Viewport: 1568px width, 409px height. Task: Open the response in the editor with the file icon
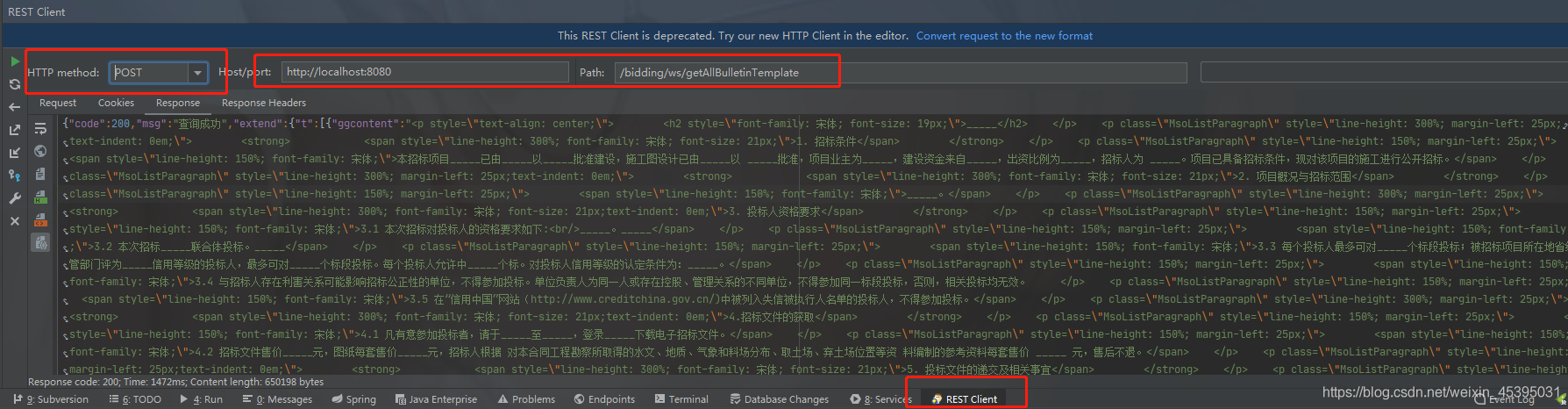(40, 175)
